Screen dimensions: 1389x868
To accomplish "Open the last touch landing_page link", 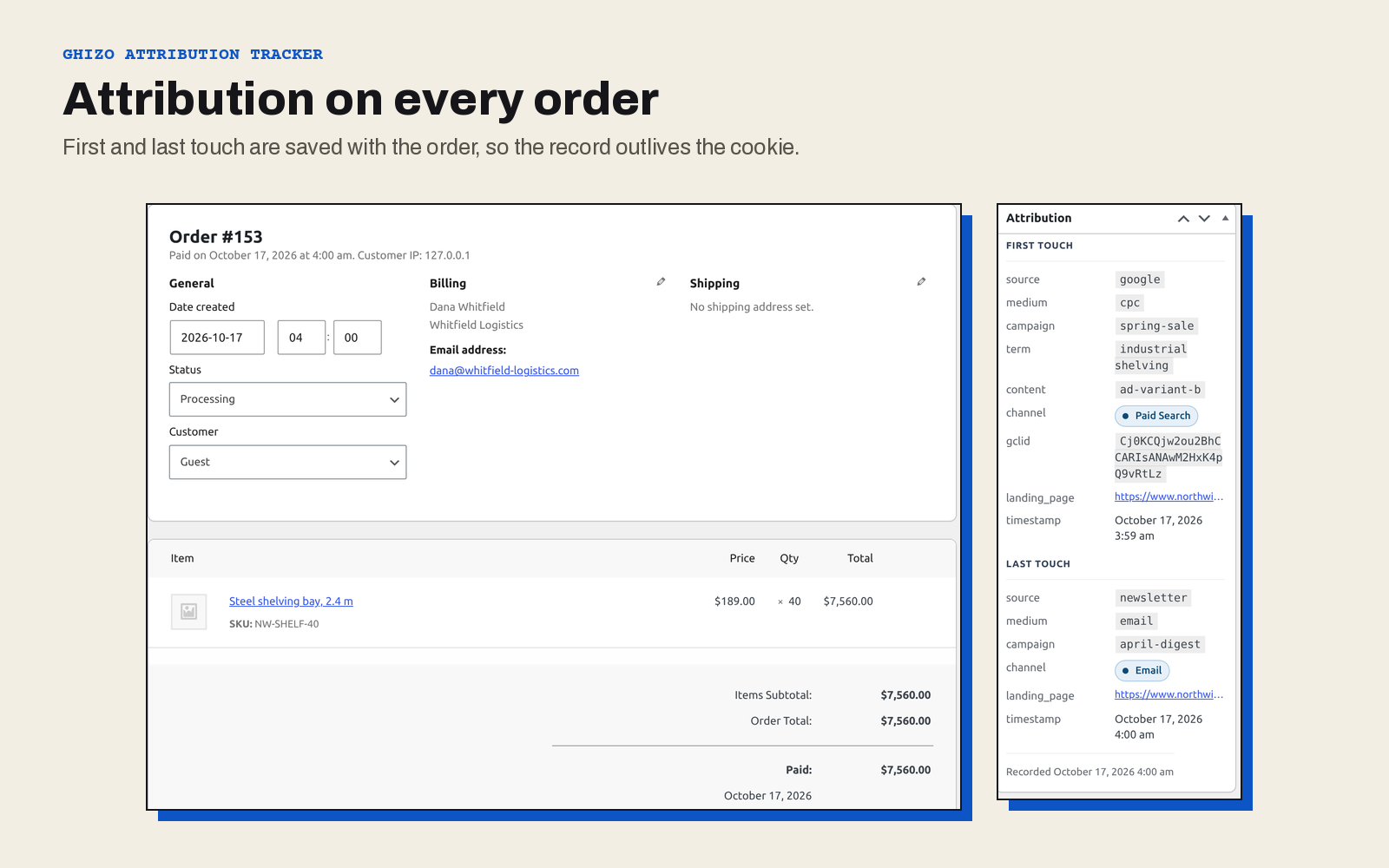I will click(x=1168, y=694).
